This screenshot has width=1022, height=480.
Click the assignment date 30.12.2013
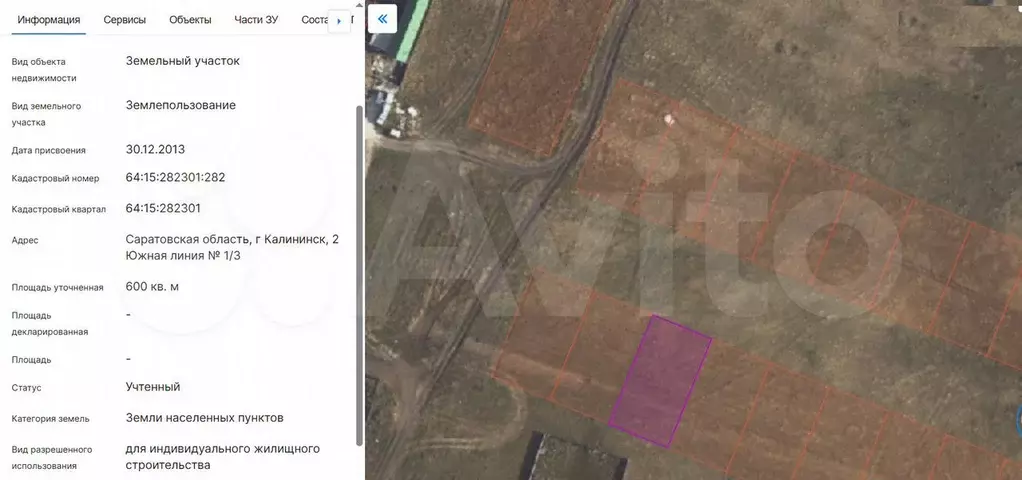click(155, 150)
